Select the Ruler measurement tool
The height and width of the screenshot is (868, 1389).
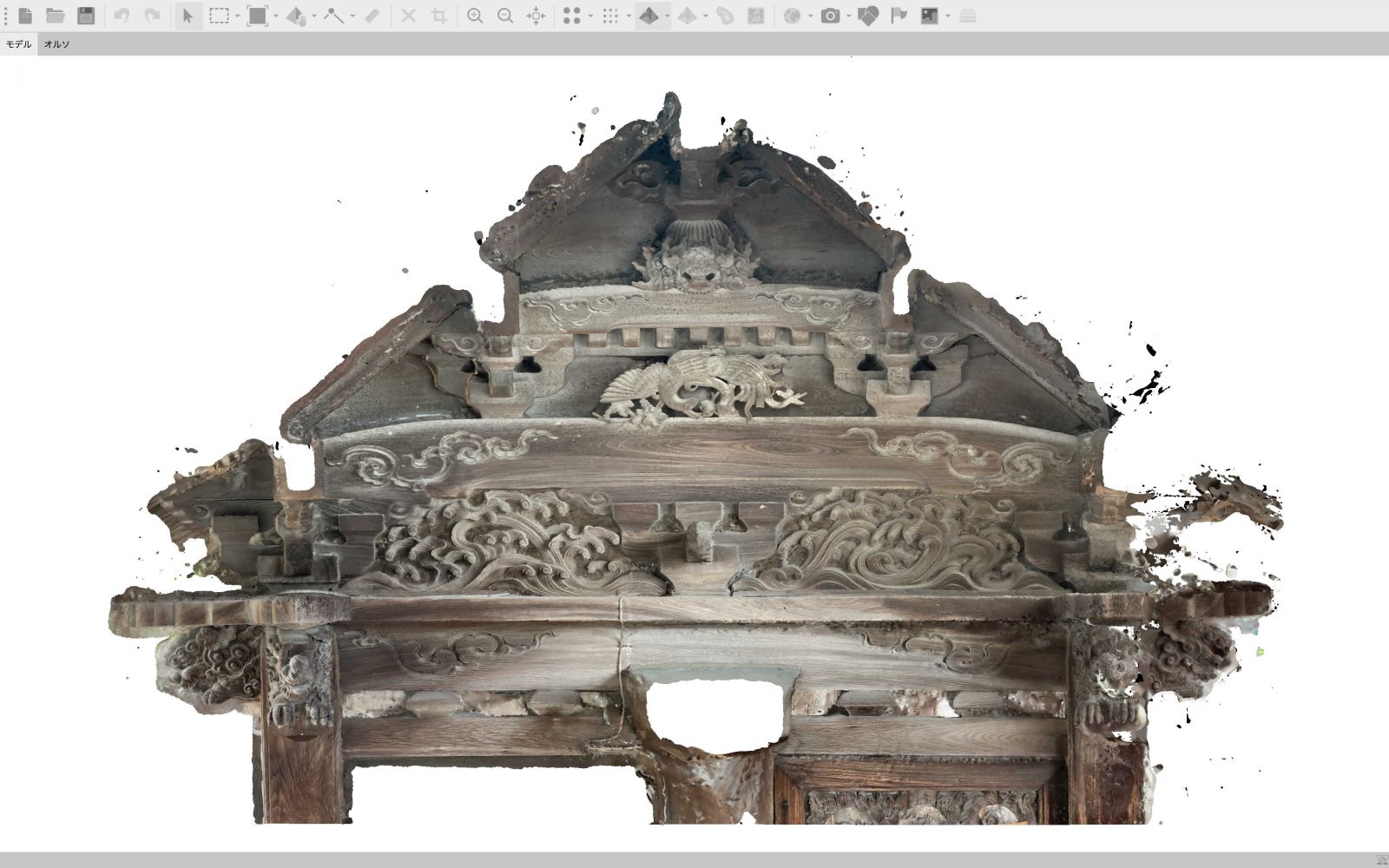pyautogui.click(x=372, y=16)
